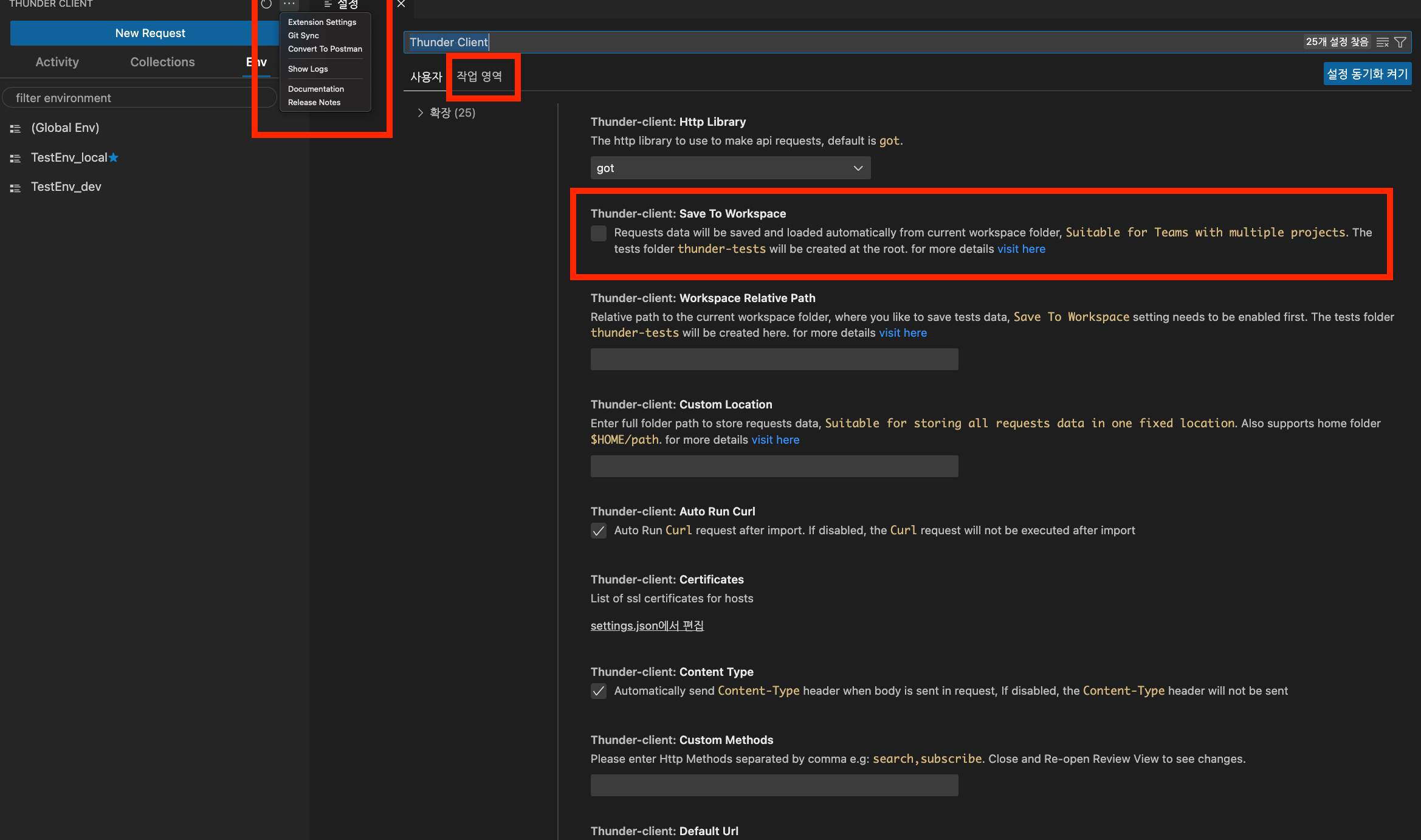Select the TestEnv_local environment
The width and height of the screenshot is (1421, 840).
[x=69, y=157]
